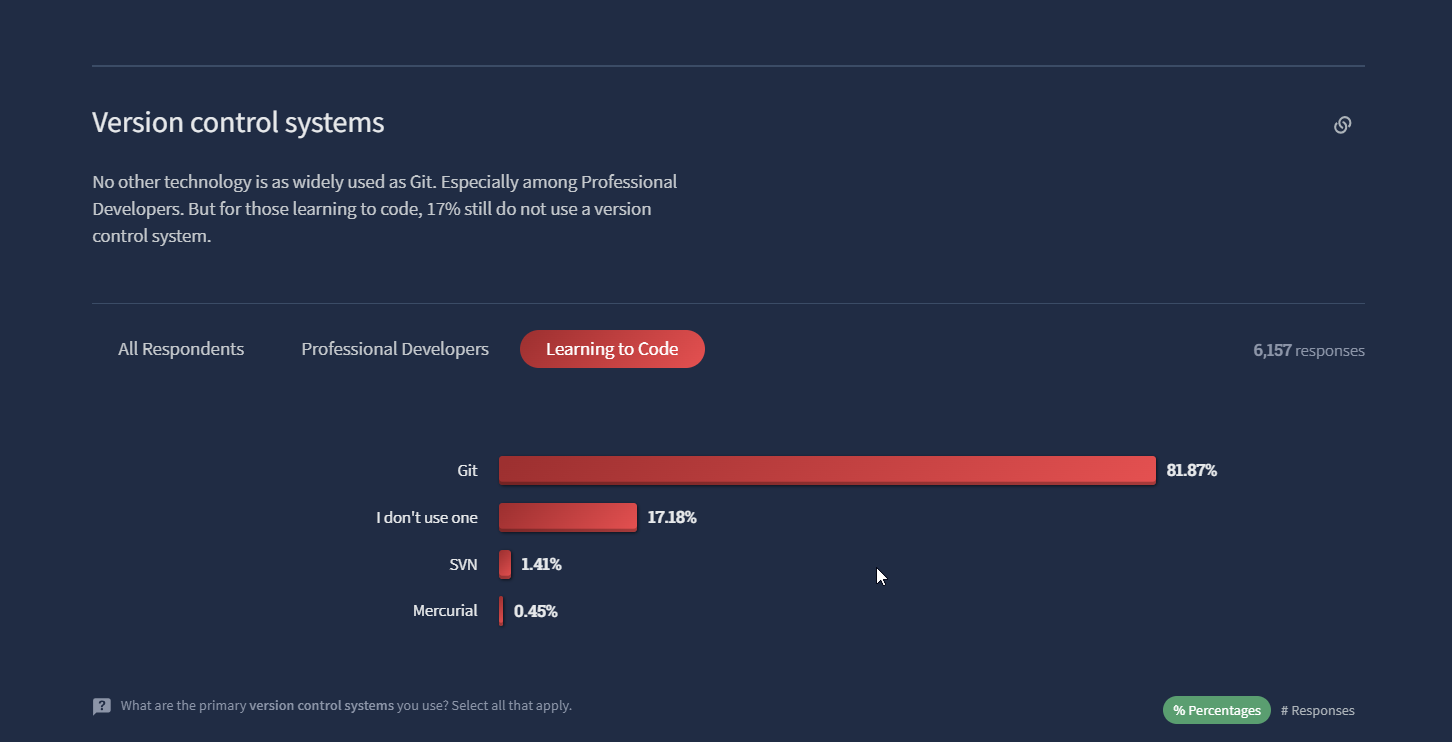
Task: Click the Mercurial row label
Action: 445,611
